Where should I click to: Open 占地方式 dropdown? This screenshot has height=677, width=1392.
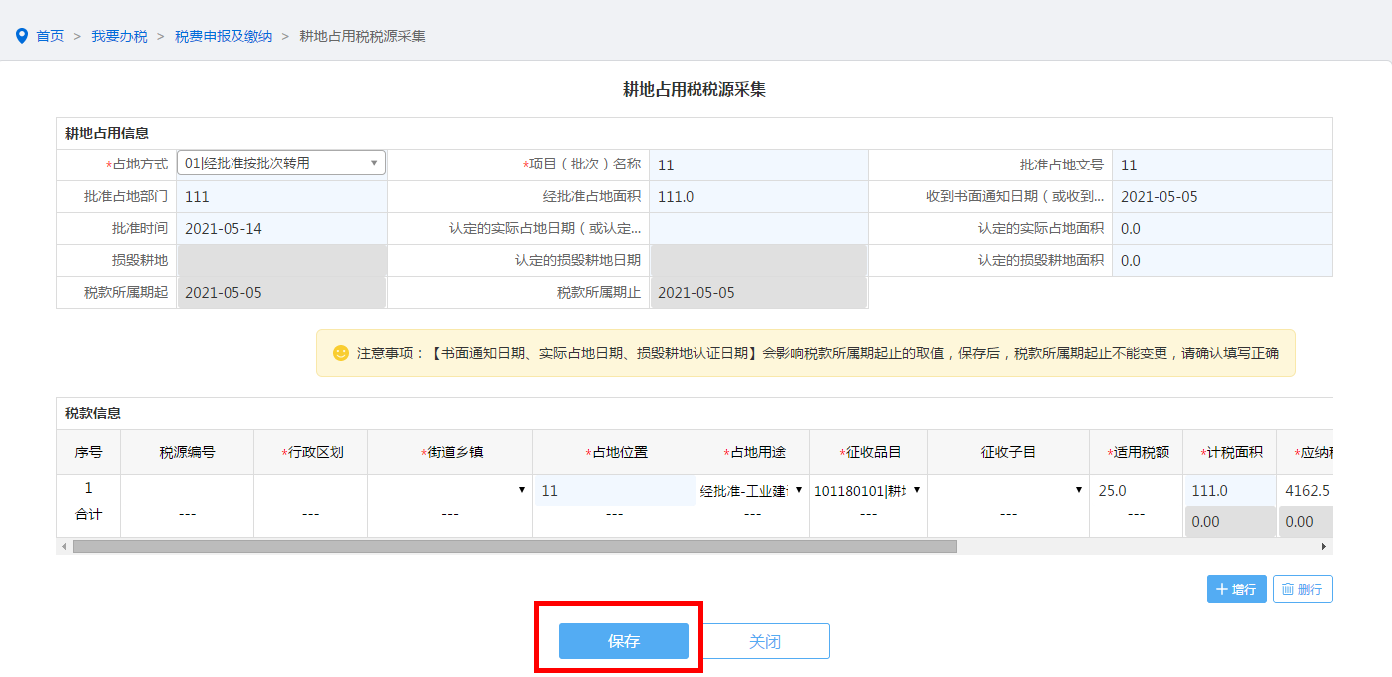coord(281,163)
